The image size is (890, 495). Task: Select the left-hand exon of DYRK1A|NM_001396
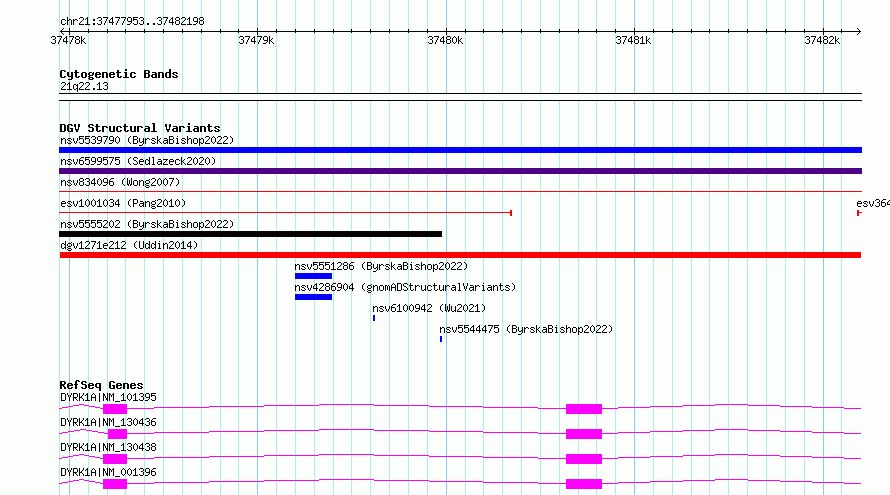115,484
